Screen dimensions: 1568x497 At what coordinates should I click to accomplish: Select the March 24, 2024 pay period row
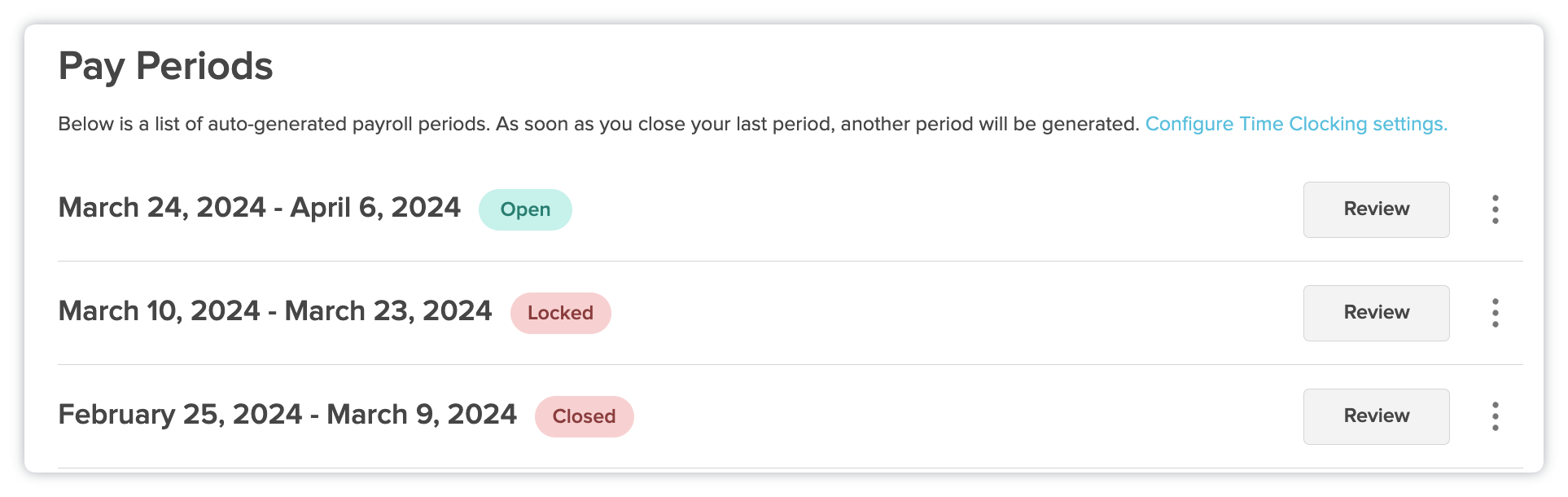click(259, 208)
